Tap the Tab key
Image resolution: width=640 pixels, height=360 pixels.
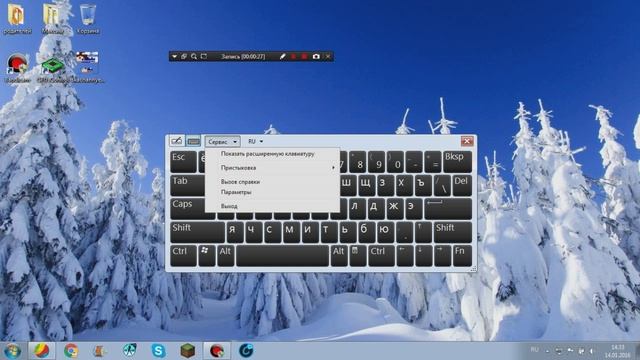click(x=187, y=185)
